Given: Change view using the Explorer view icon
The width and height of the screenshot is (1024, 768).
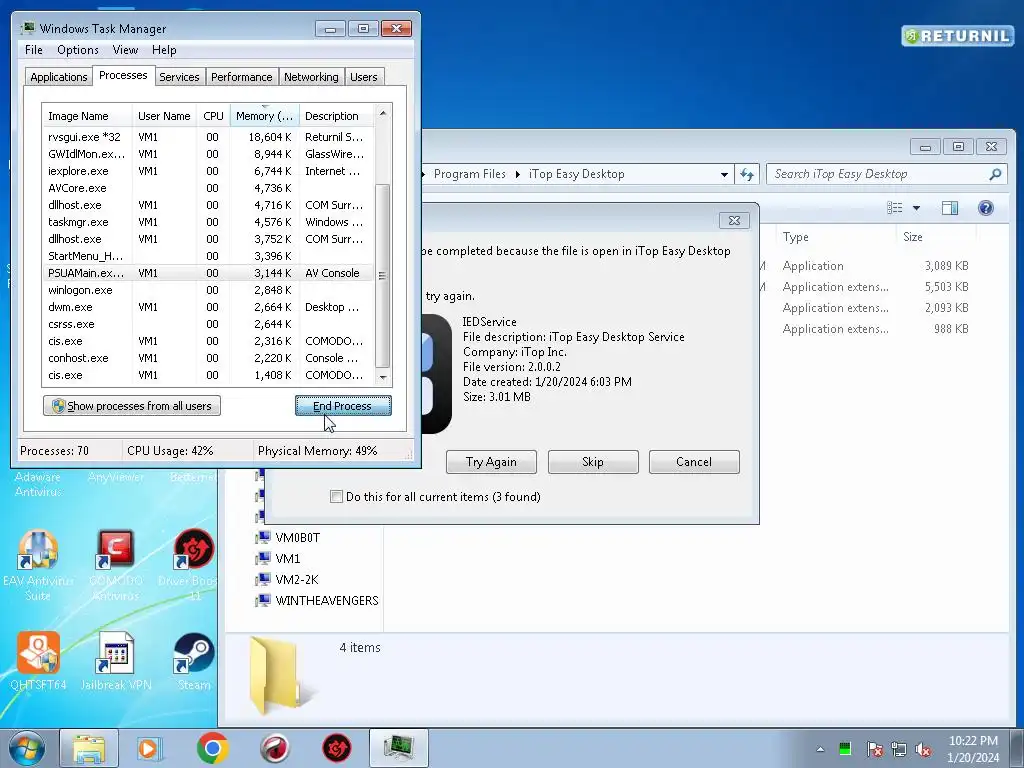Looking at the screenshot, I should tap(895, 208).
